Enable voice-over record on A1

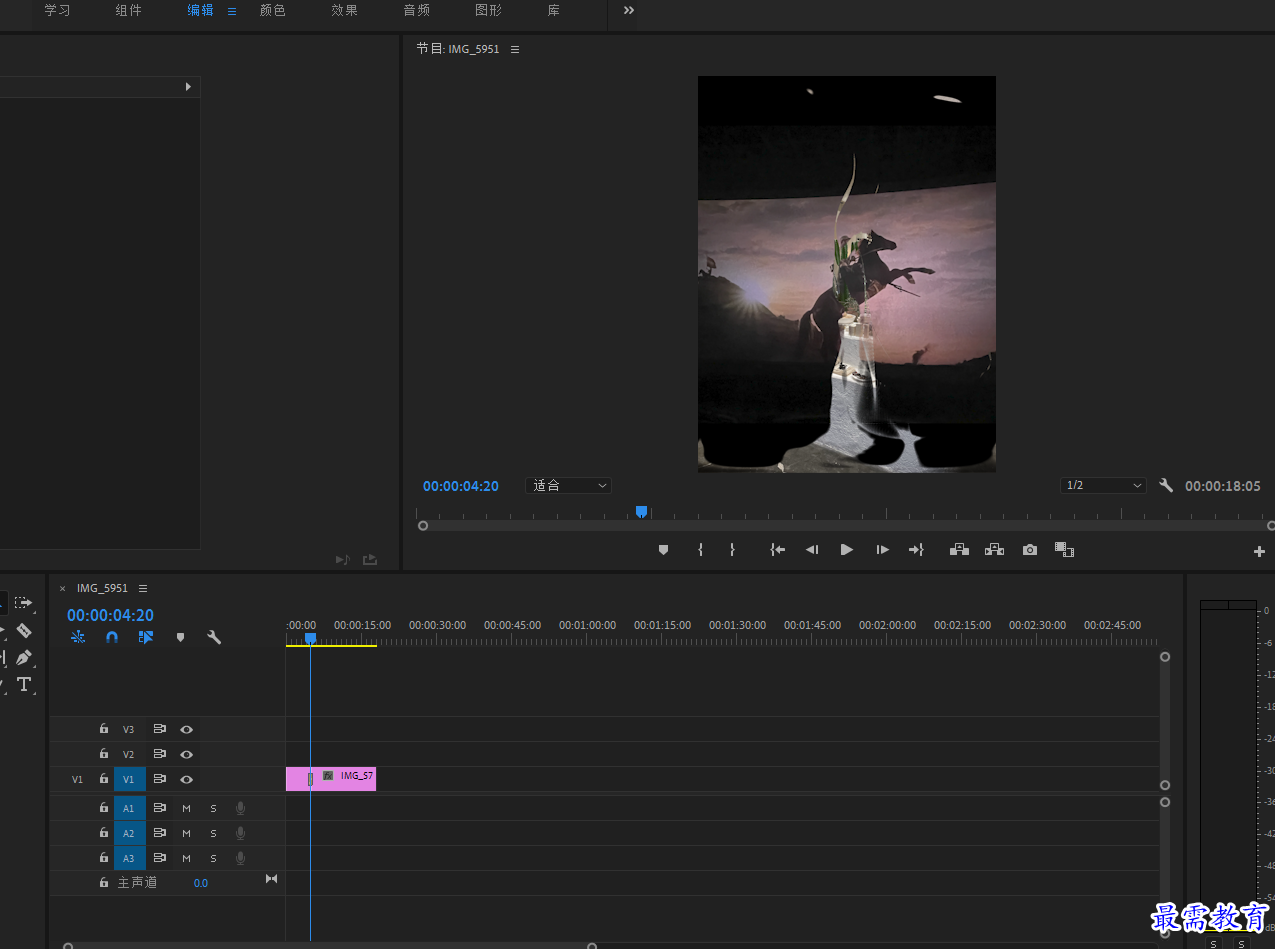(240, 807)
